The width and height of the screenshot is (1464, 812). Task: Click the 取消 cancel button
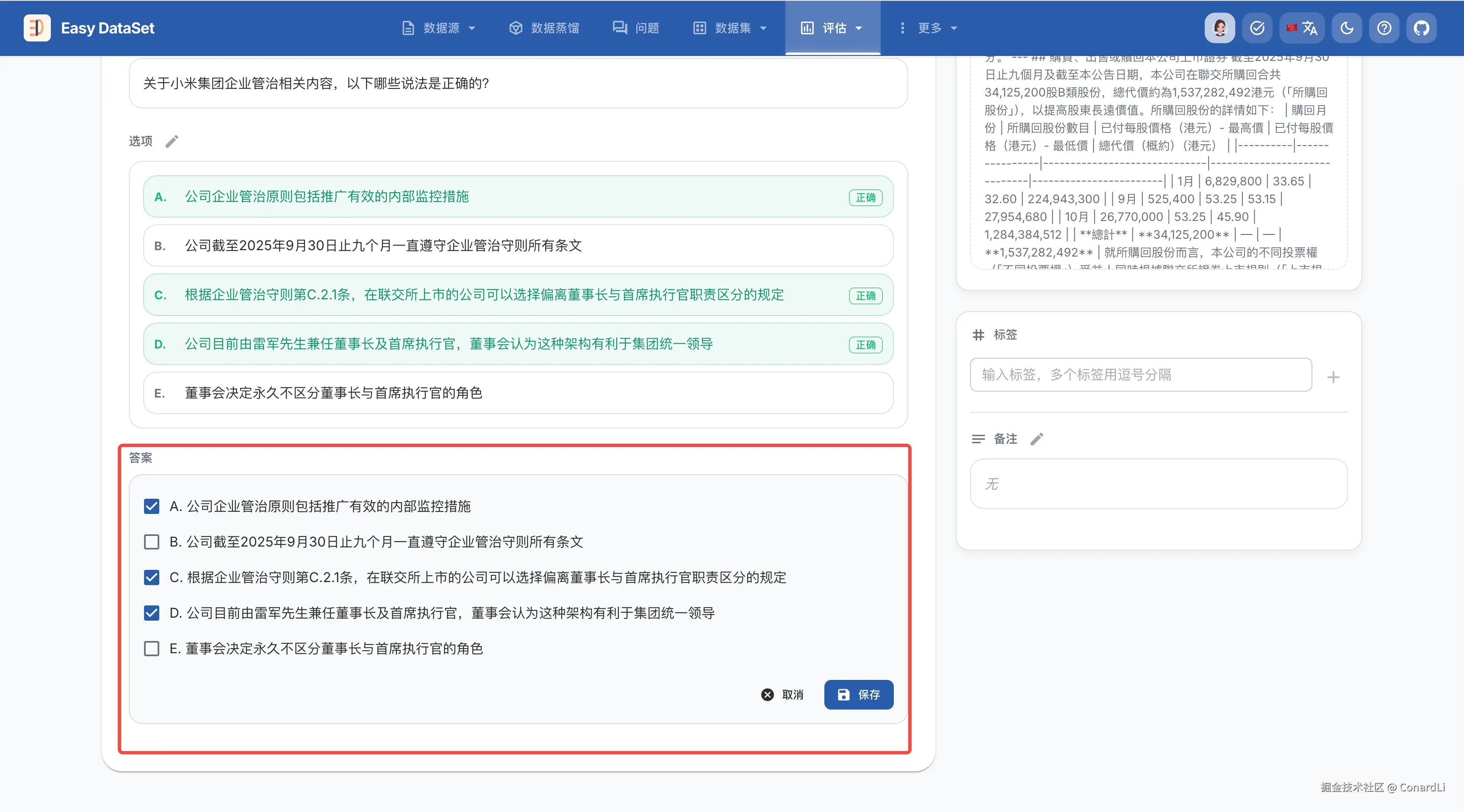pos(782,694)
